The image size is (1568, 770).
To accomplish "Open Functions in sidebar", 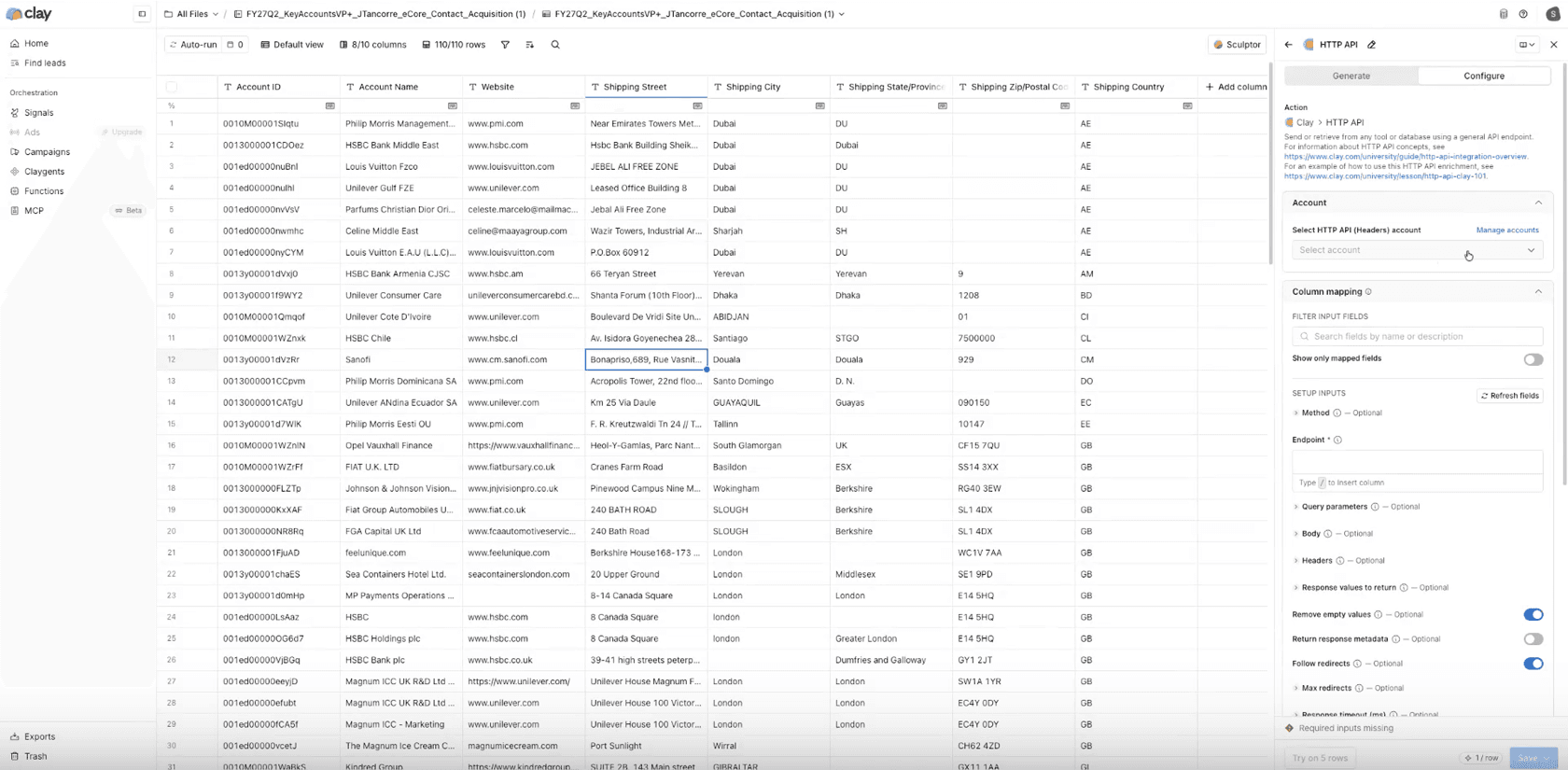I will pyautogui.click(x=43, y=190).
